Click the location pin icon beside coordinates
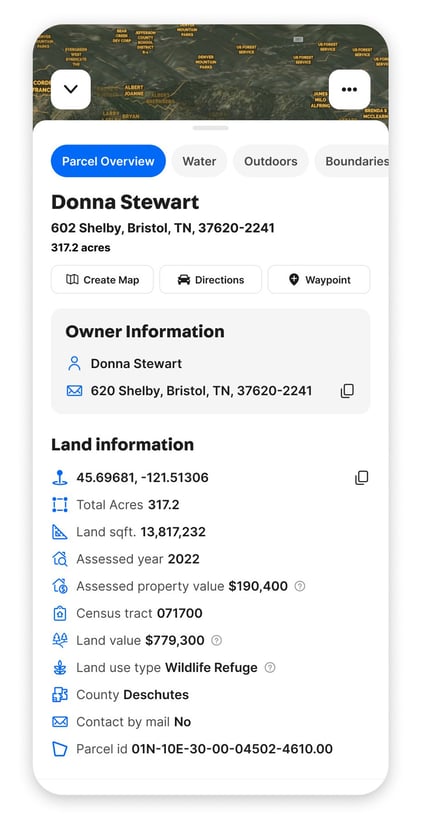 60,478
